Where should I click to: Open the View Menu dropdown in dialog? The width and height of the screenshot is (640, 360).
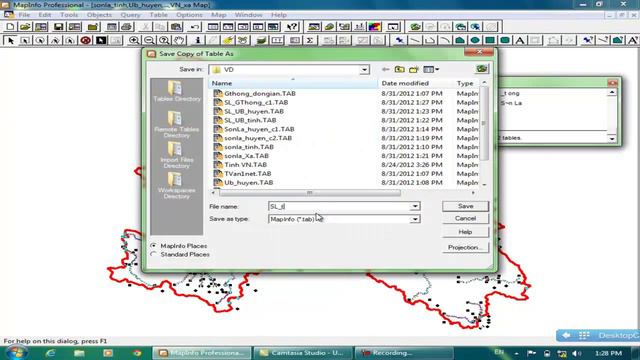431,69
